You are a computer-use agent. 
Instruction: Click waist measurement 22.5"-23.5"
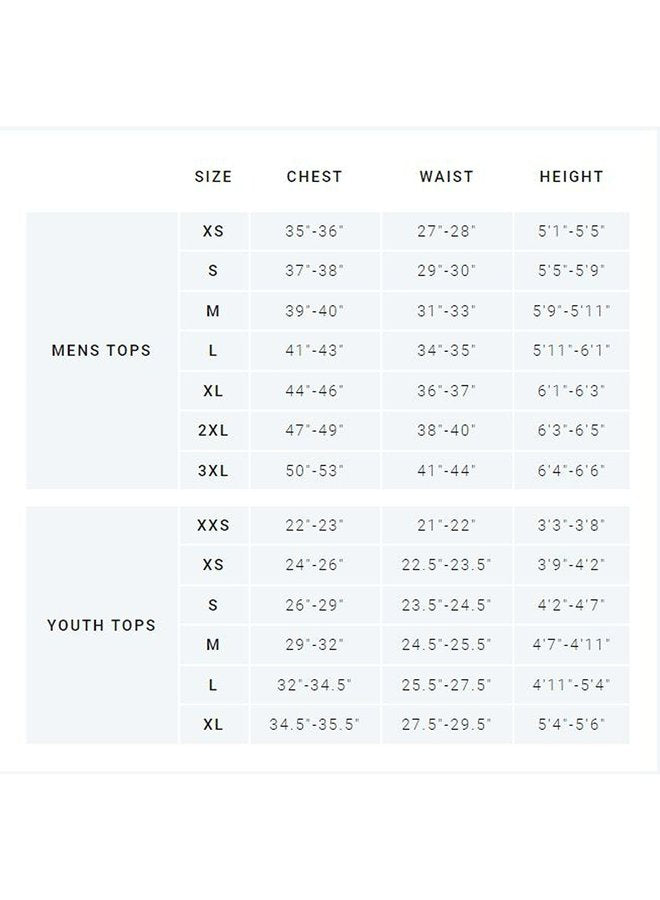(x=446, y=565)
